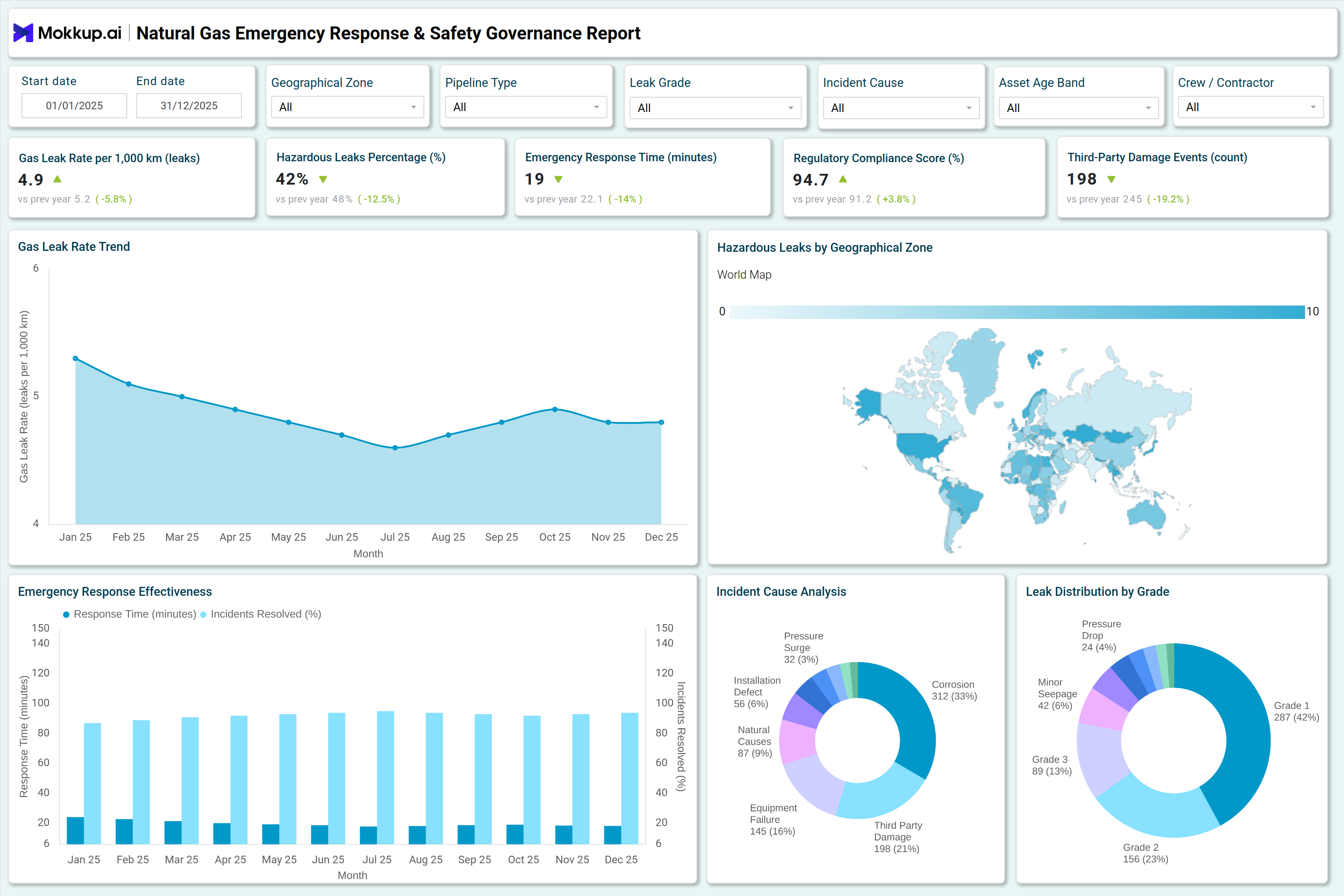The image size is (1344, 896).
Task: Click the Oct 25 Response Time bar
Action: tap(515, 834)
